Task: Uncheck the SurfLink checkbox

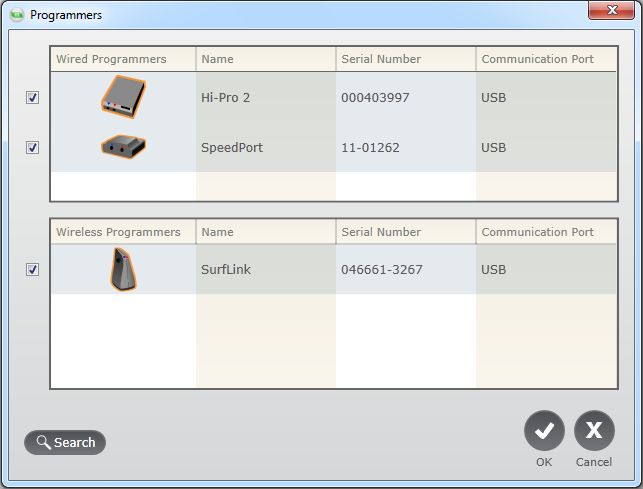Action: click(32, 270)
